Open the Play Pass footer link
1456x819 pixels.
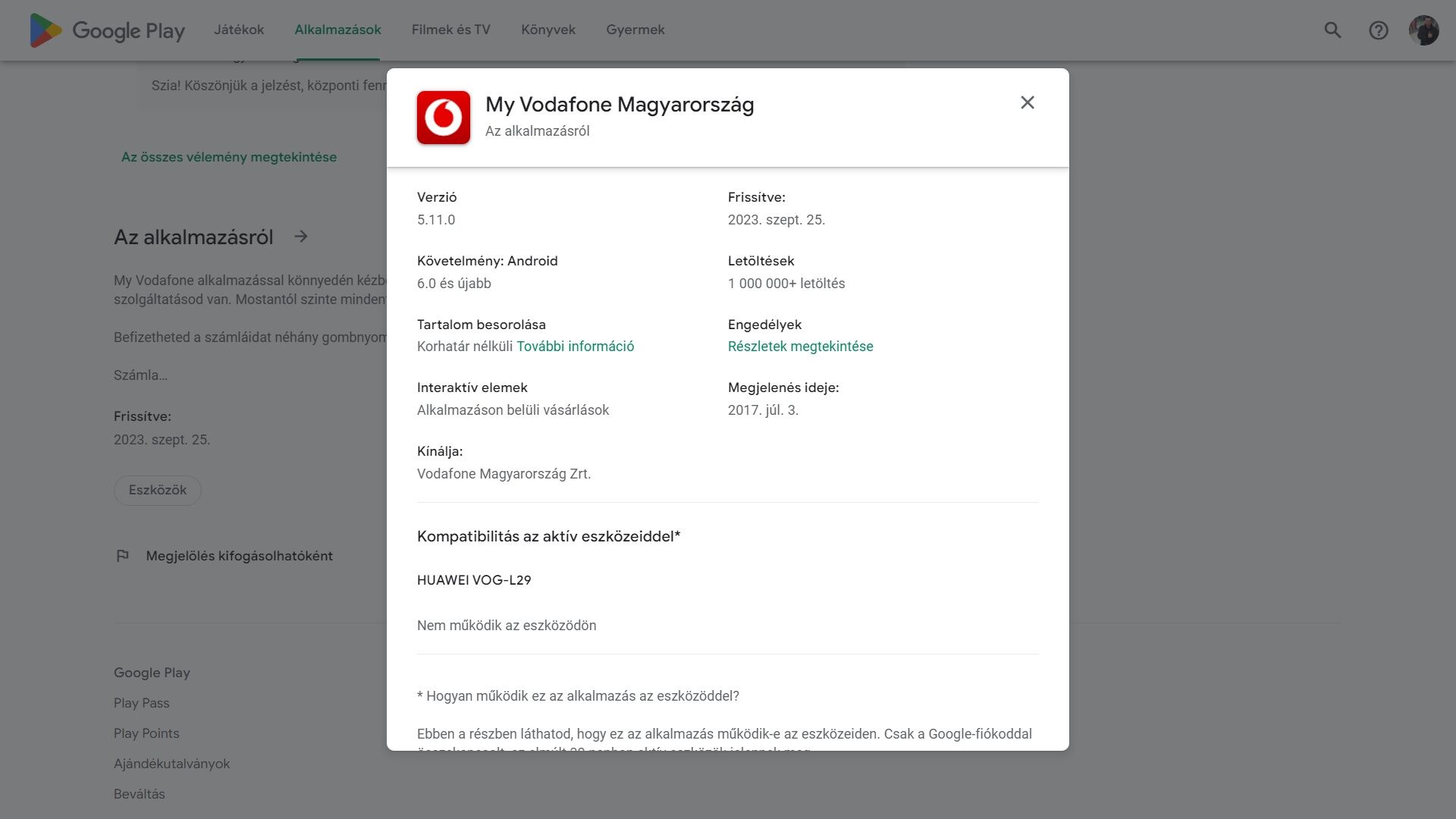tap(142, 703)
